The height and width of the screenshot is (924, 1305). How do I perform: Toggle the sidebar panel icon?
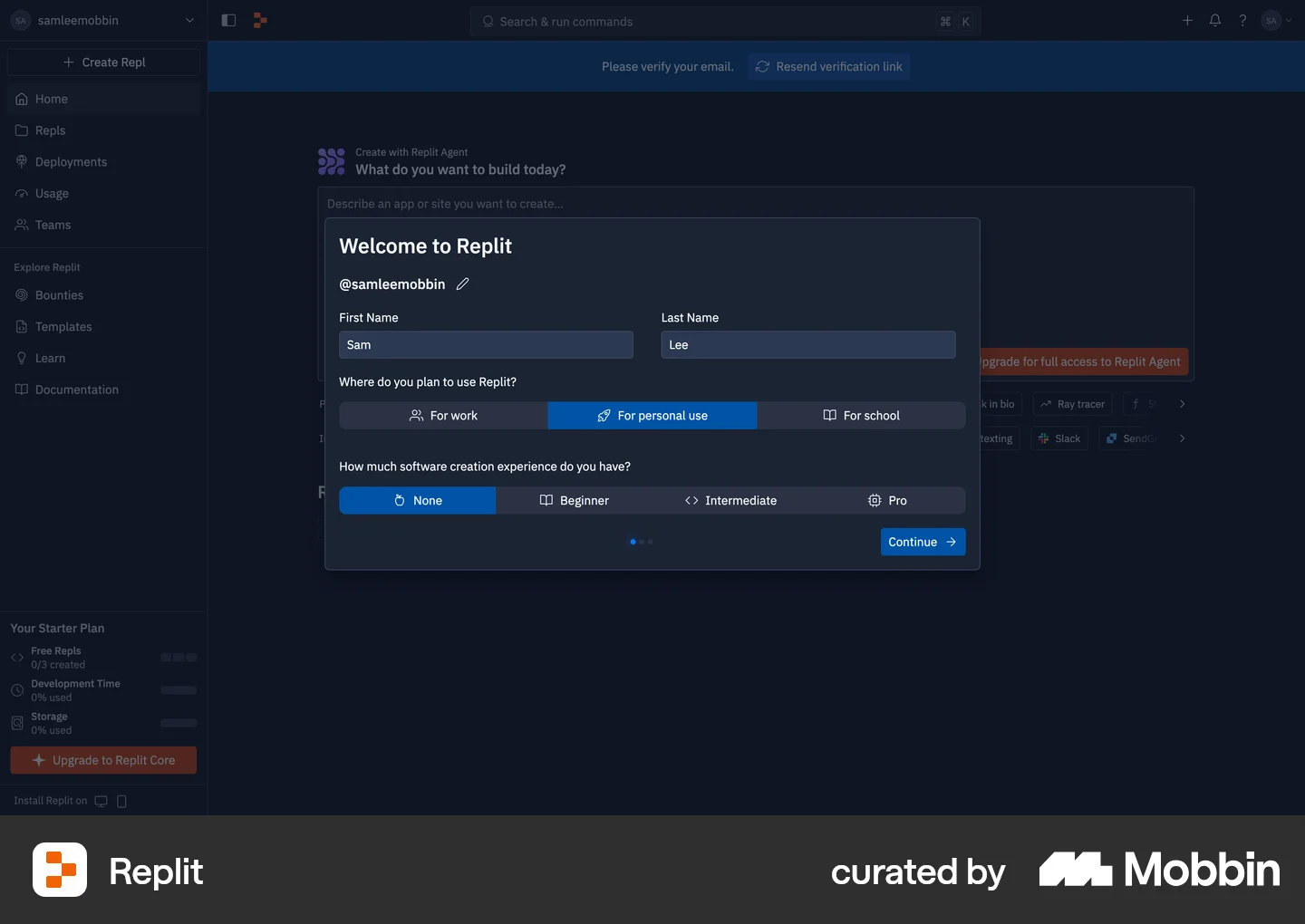(x=228, y=20)
